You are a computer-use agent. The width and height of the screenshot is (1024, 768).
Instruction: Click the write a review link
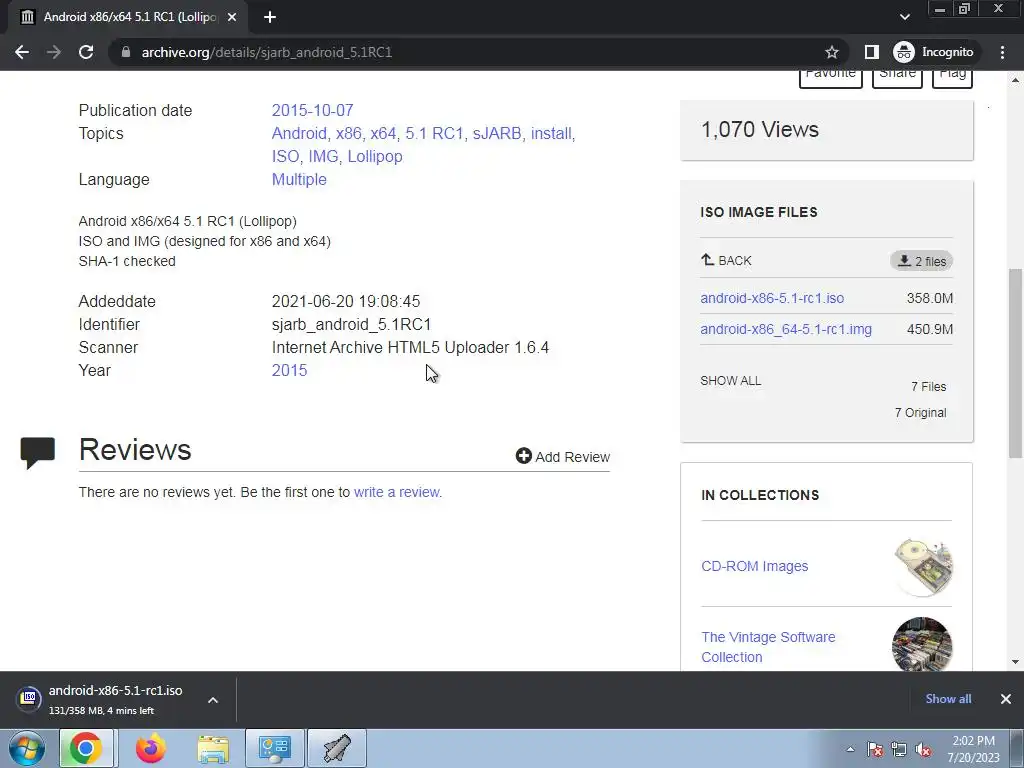point(398,492)
